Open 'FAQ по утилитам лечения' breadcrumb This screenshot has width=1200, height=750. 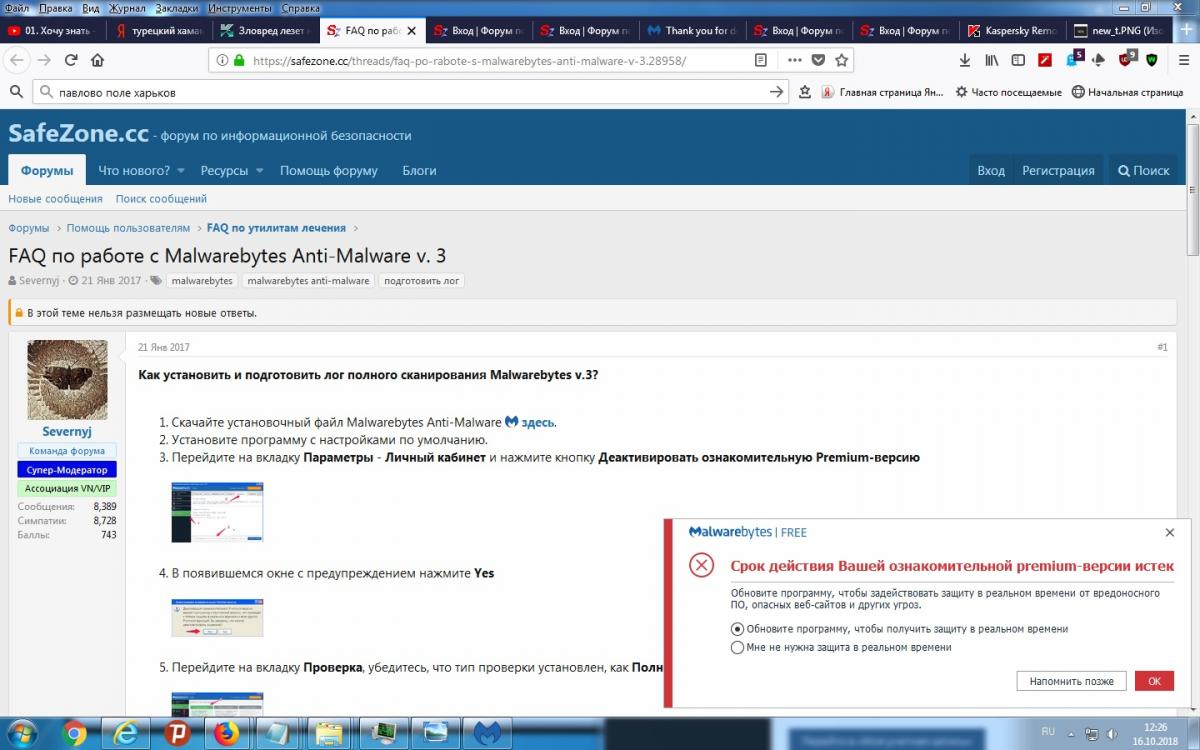point(276,228)
